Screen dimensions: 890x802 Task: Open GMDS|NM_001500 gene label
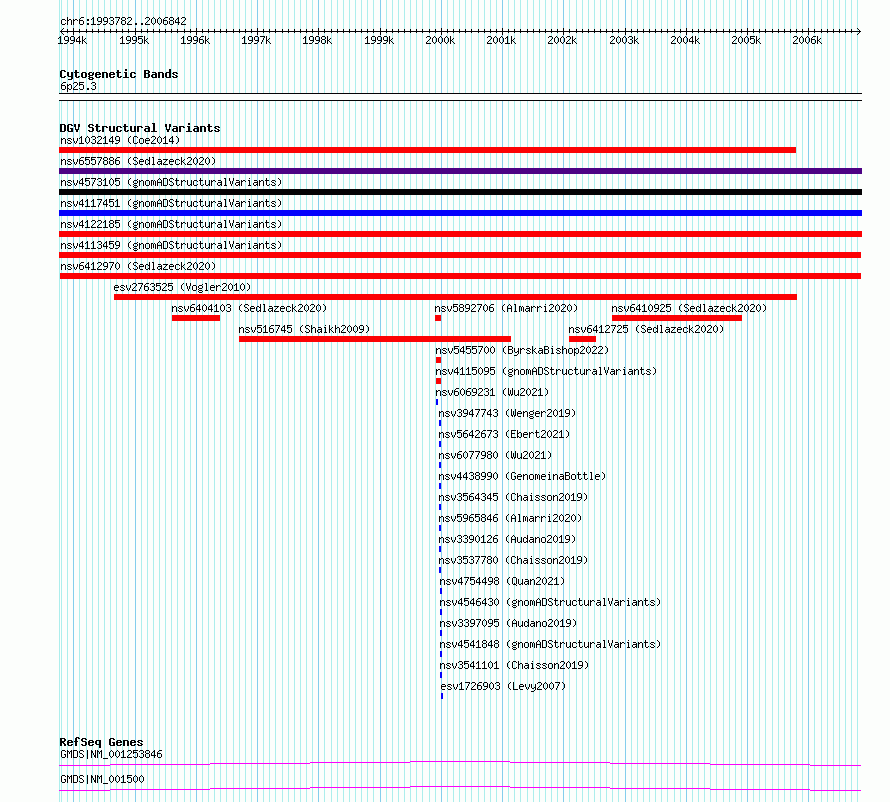click(x=102, y=779)
